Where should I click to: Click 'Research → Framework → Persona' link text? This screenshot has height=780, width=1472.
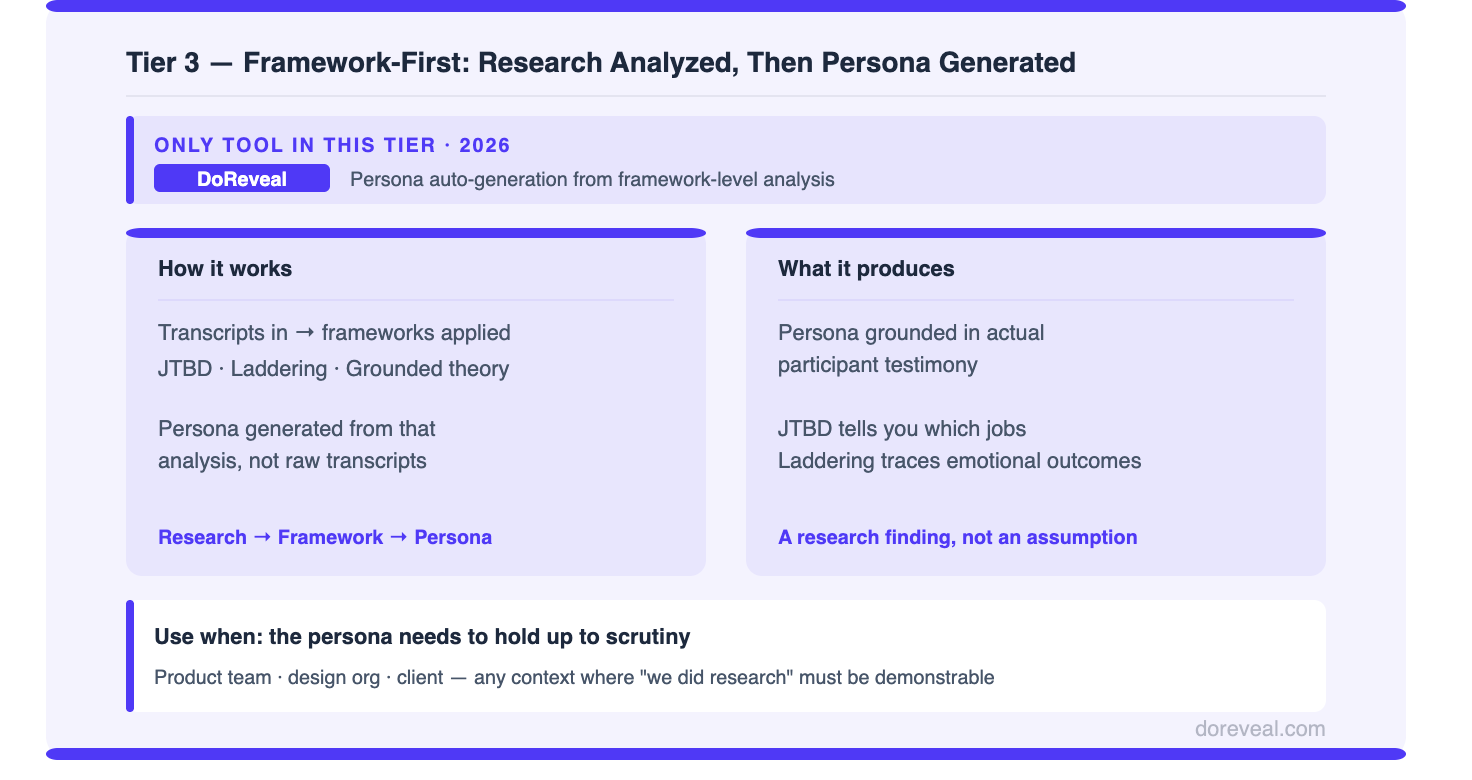coord(325,537)
